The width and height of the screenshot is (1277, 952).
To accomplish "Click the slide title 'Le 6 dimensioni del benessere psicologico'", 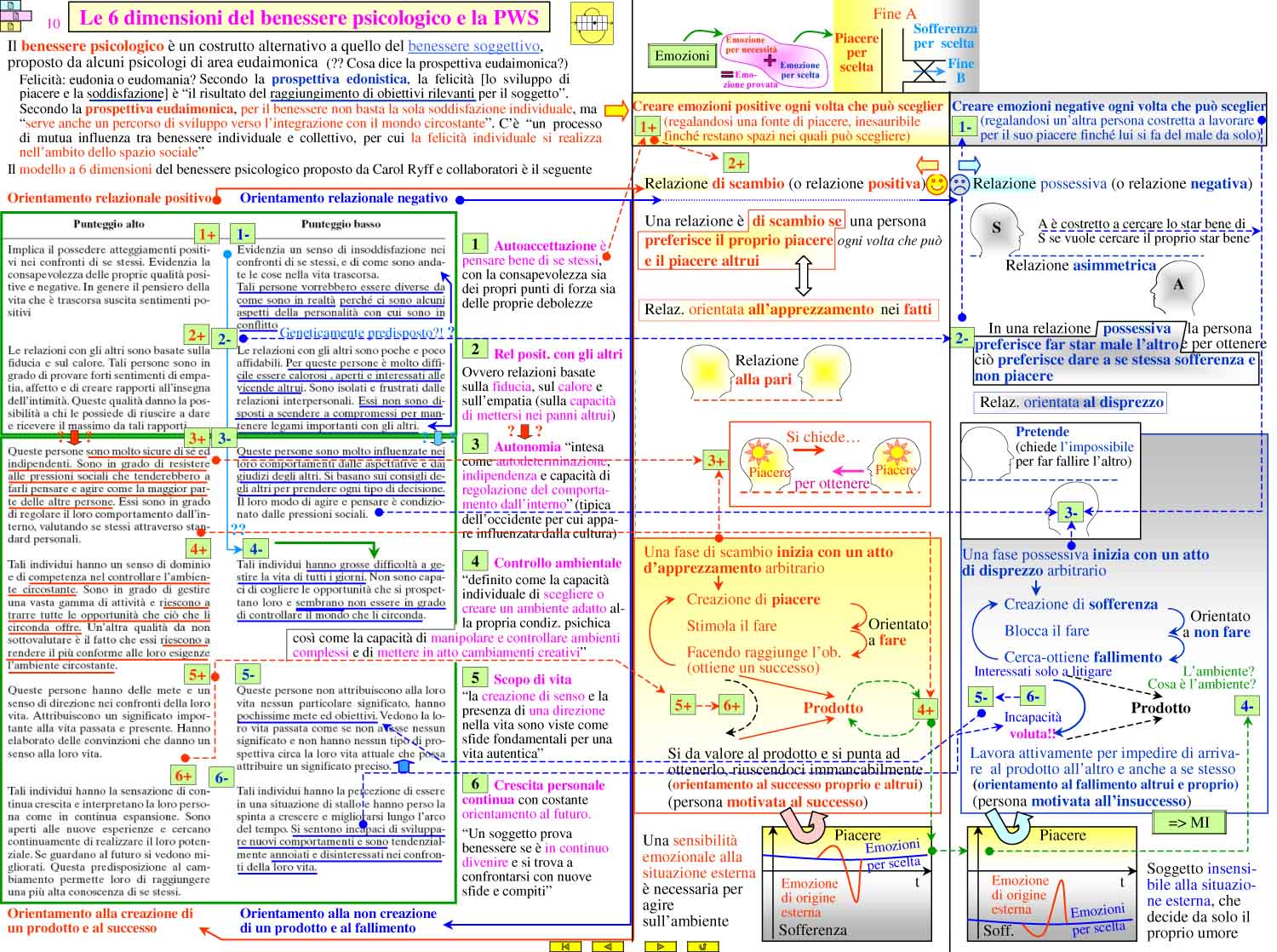I will point(309,18).
